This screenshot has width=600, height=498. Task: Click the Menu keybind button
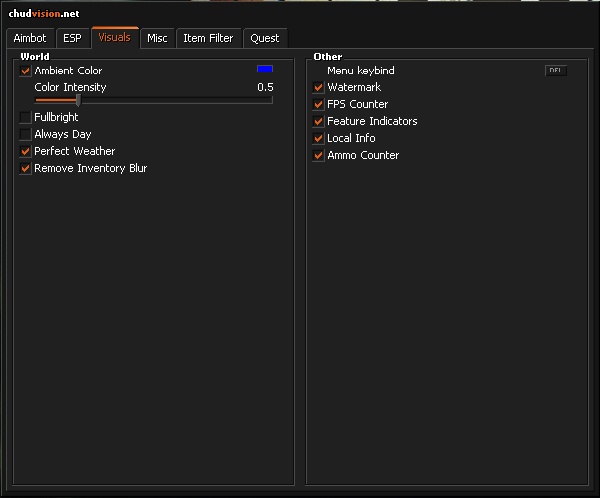556,70
